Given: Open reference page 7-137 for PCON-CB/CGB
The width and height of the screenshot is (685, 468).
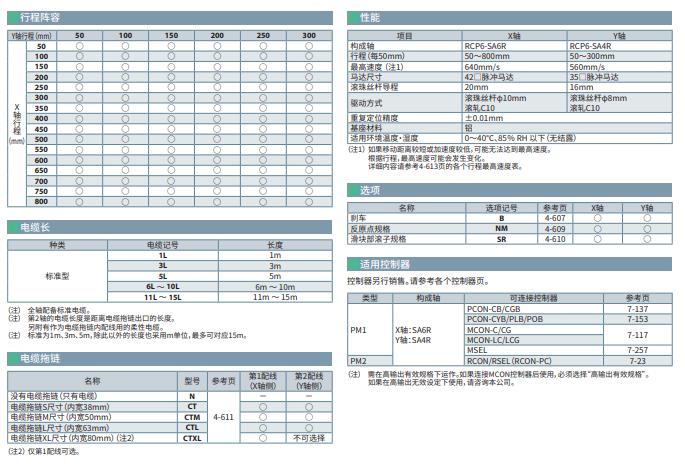Looking at the screenshot, I should pyautogui.click(x=636, y=309).
